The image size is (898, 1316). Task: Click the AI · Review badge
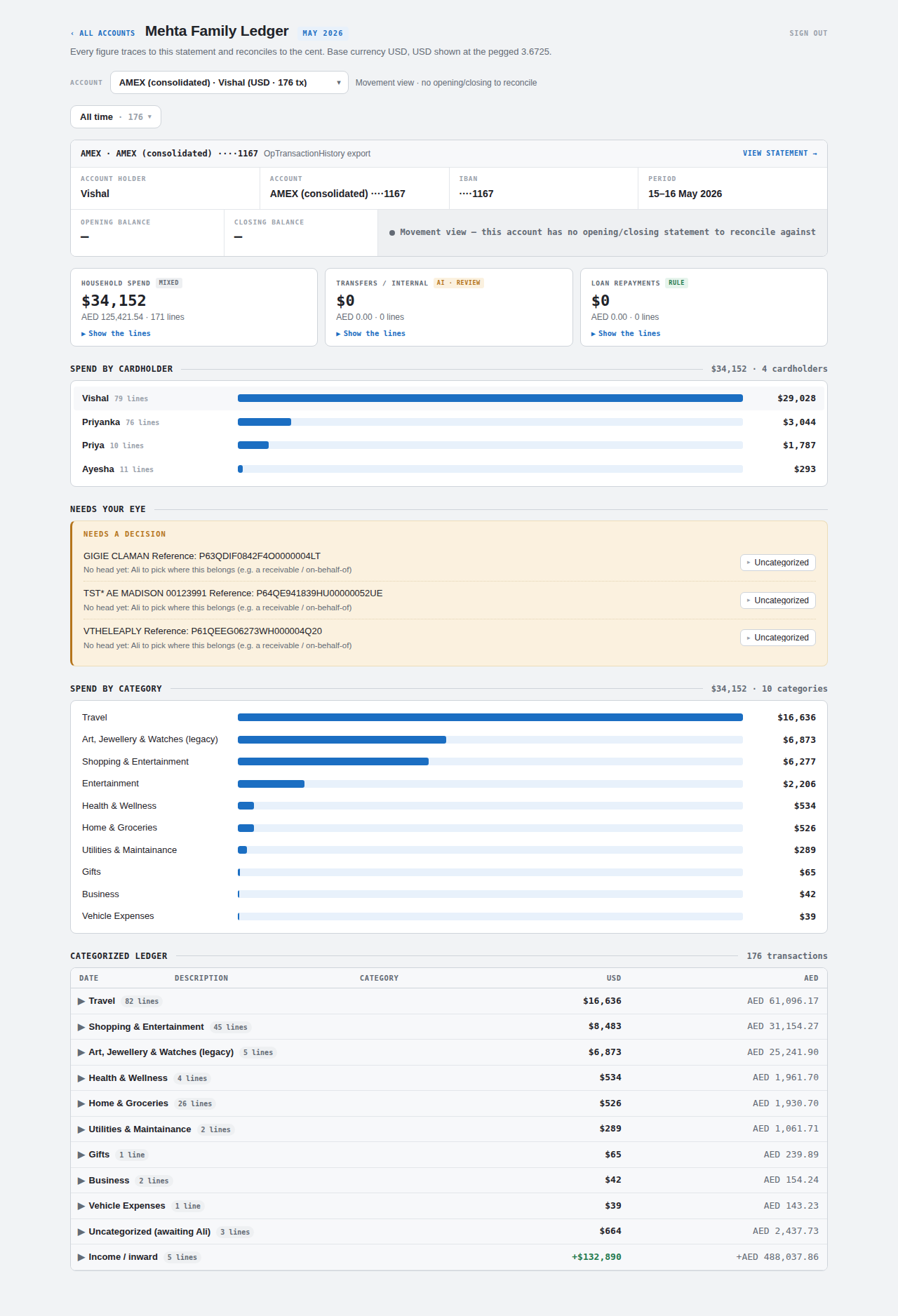click(458, 283)
